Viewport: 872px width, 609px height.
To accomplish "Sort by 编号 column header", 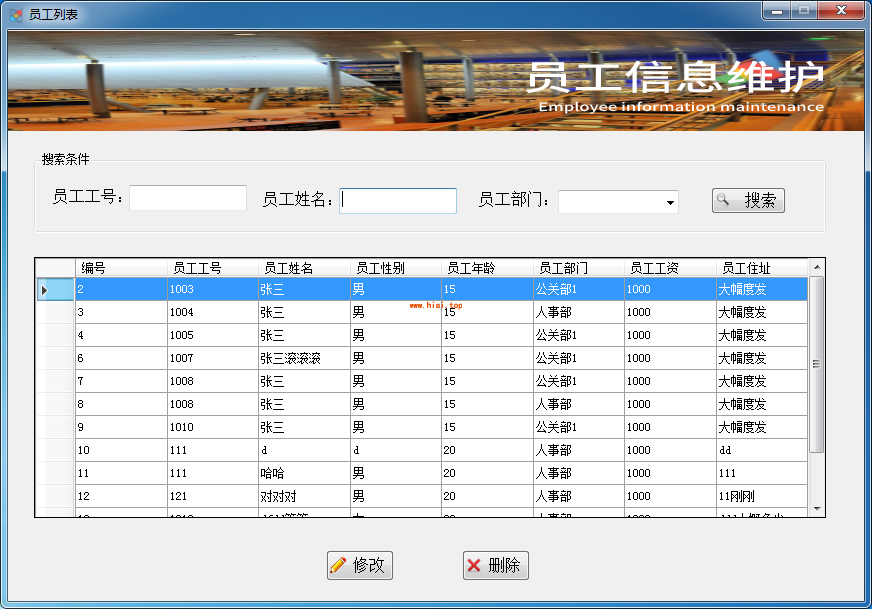I will pos(121,268).
